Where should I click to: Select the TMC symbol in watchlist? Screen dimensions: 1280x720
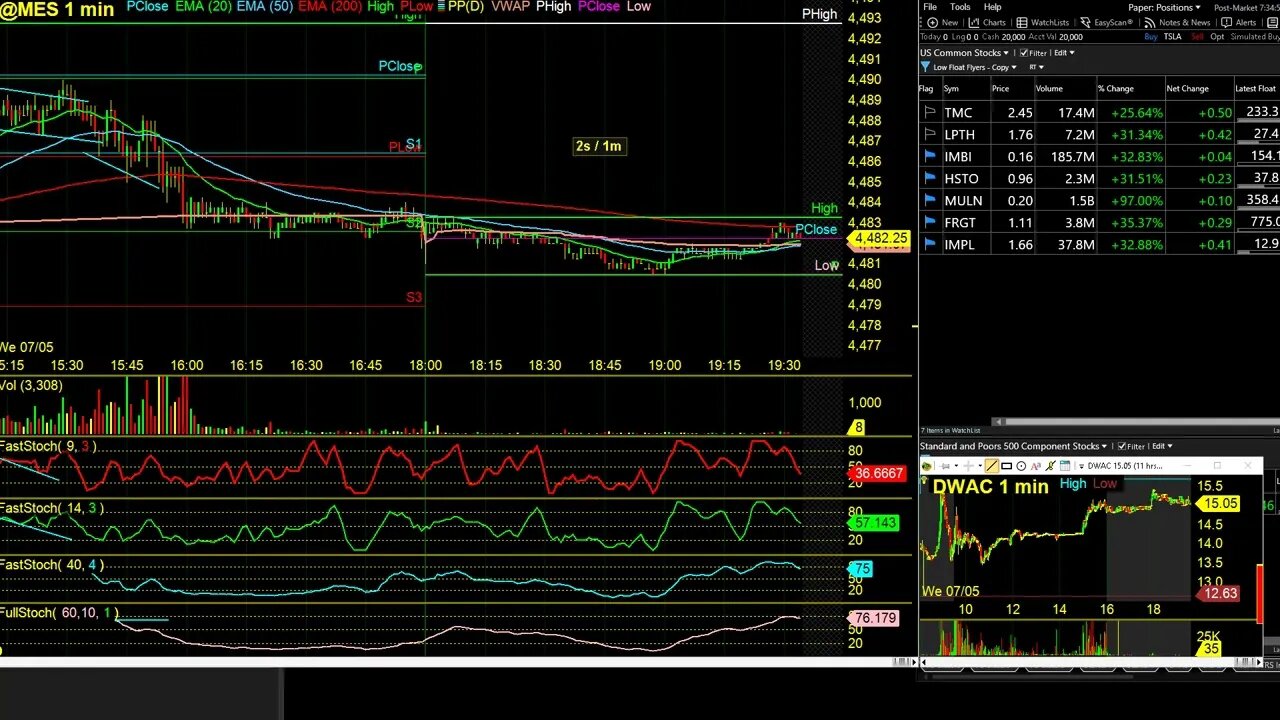click(x=958, y=113)
